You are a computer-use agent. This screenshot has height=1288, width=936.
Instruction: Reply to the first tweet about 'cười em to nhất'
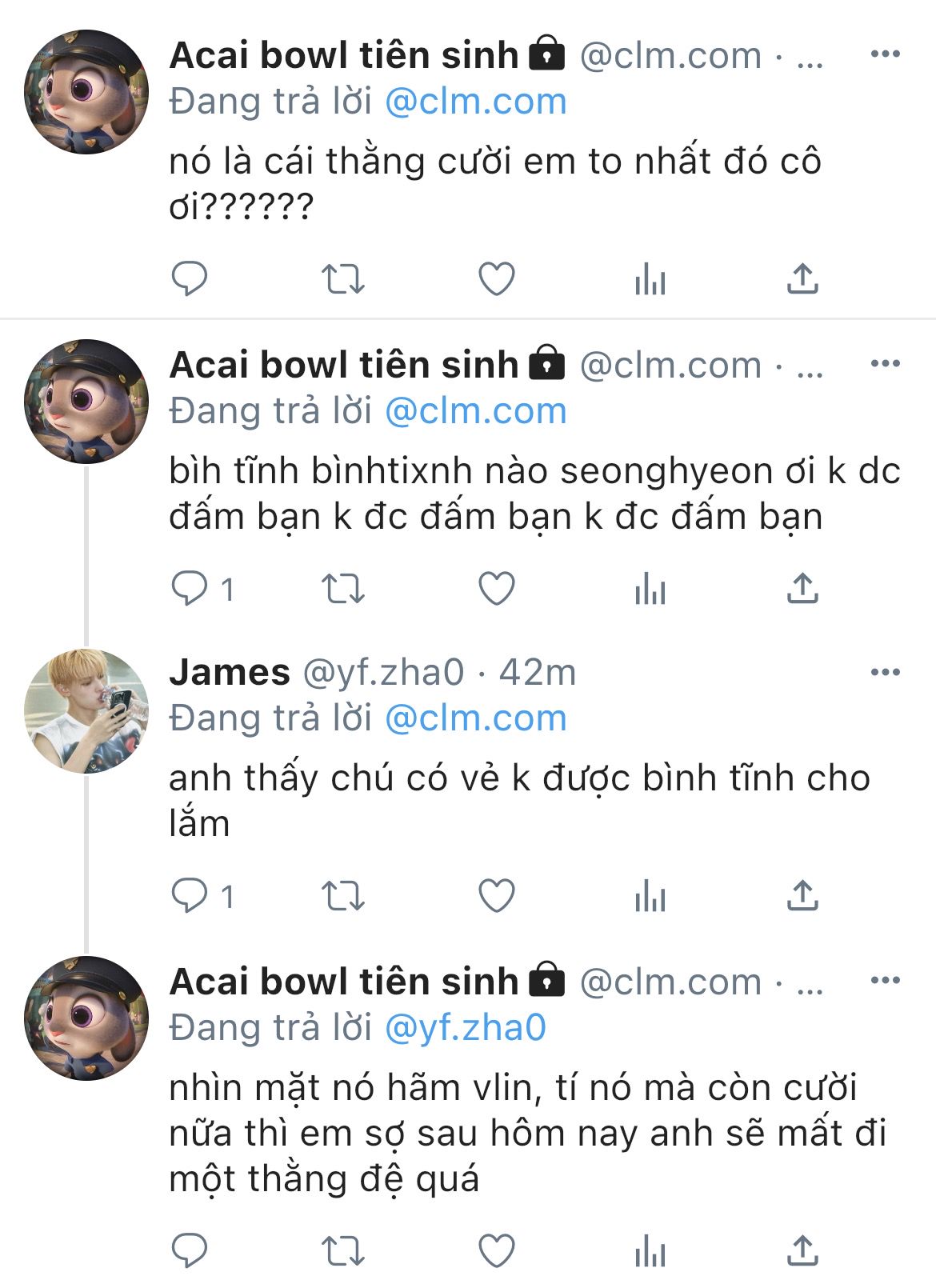[190, 279]
